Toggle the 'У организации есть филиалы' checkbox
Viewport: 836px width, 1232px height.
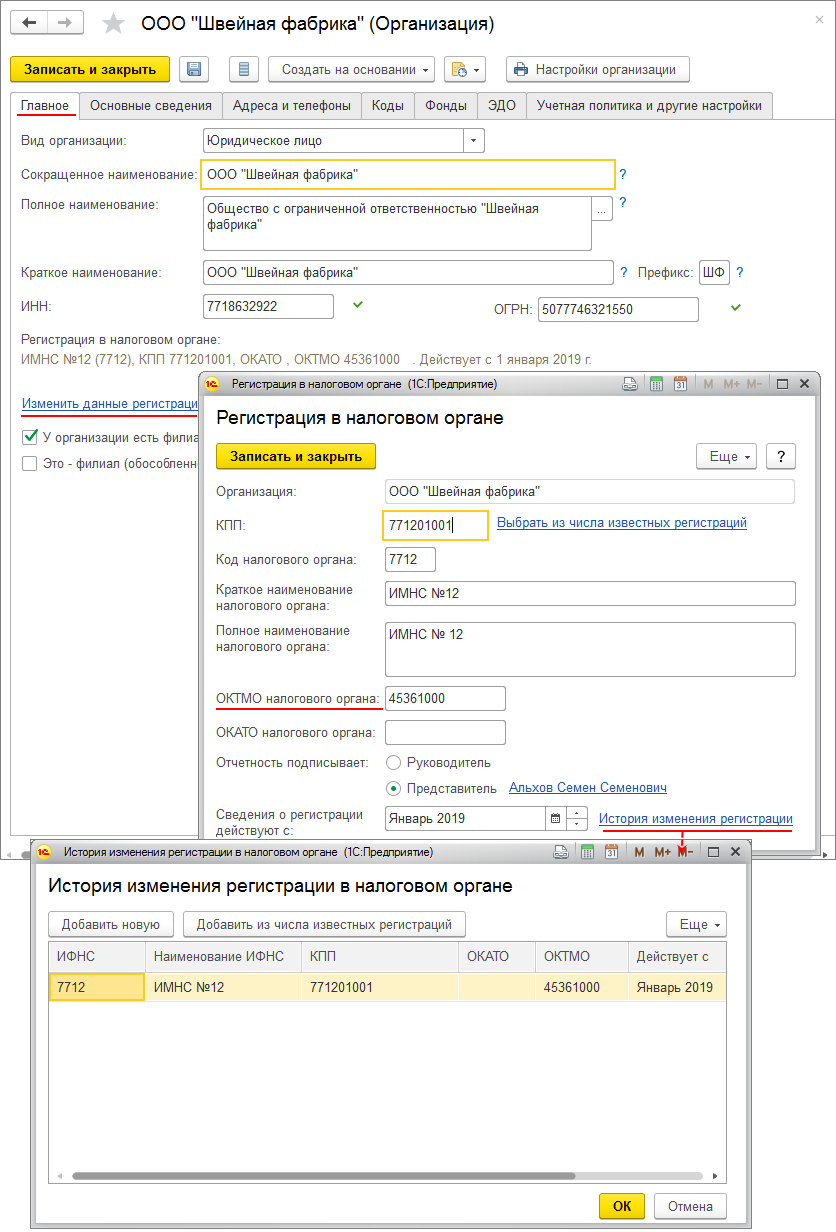[x=29, y=437]
